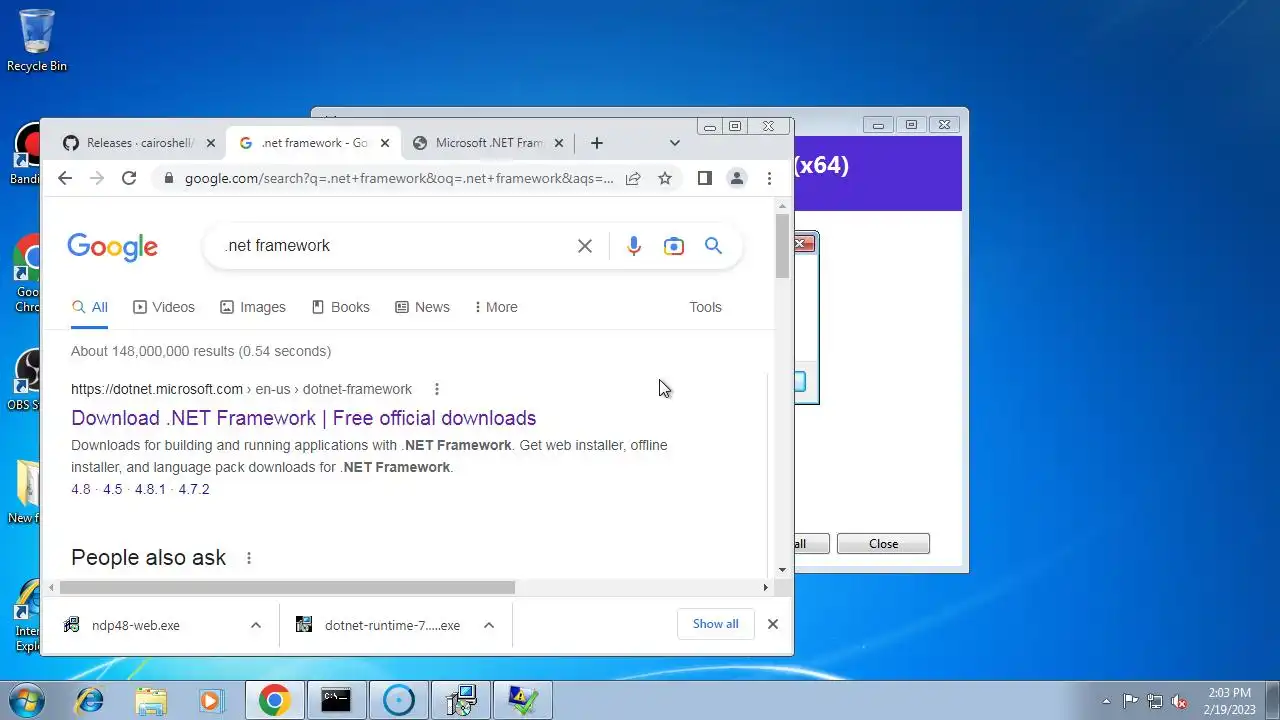This screenshot has width=1280, height=720.
Task: Show hidden tray icons arrow
Action: tap(1106, 701)
